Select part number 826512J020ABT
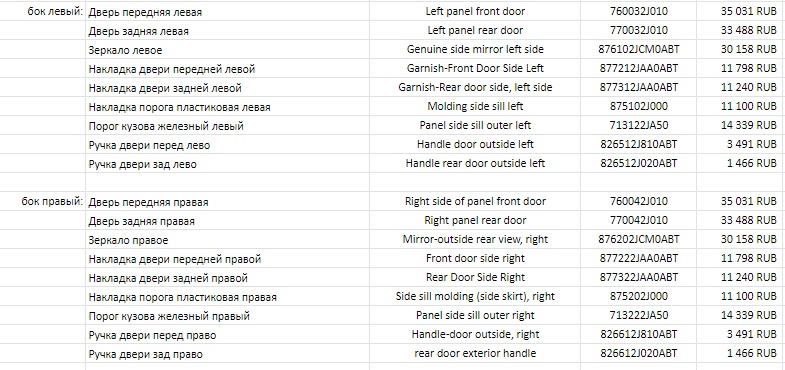This screenshot has width=785, height=370. click(x=638, y=164)
